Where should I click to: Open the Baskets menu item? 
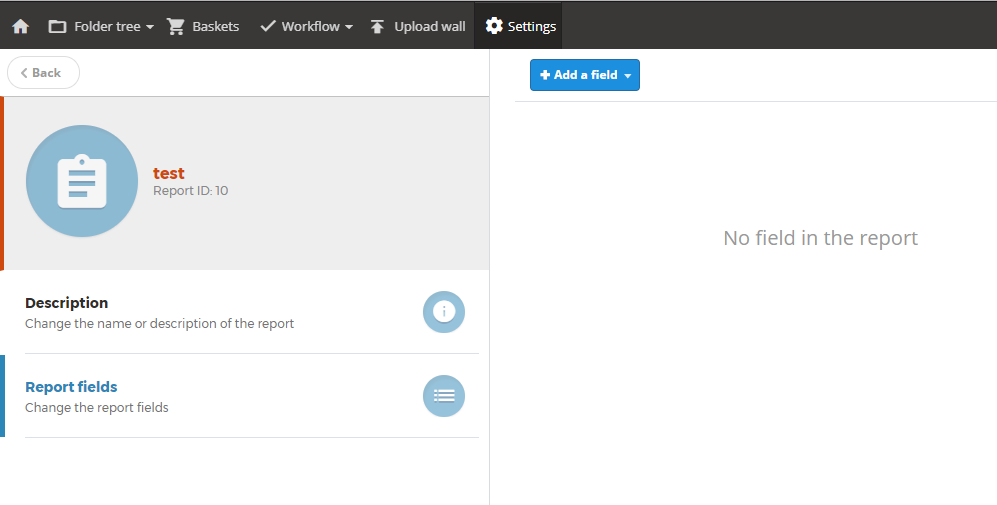[x=203, y=26]
